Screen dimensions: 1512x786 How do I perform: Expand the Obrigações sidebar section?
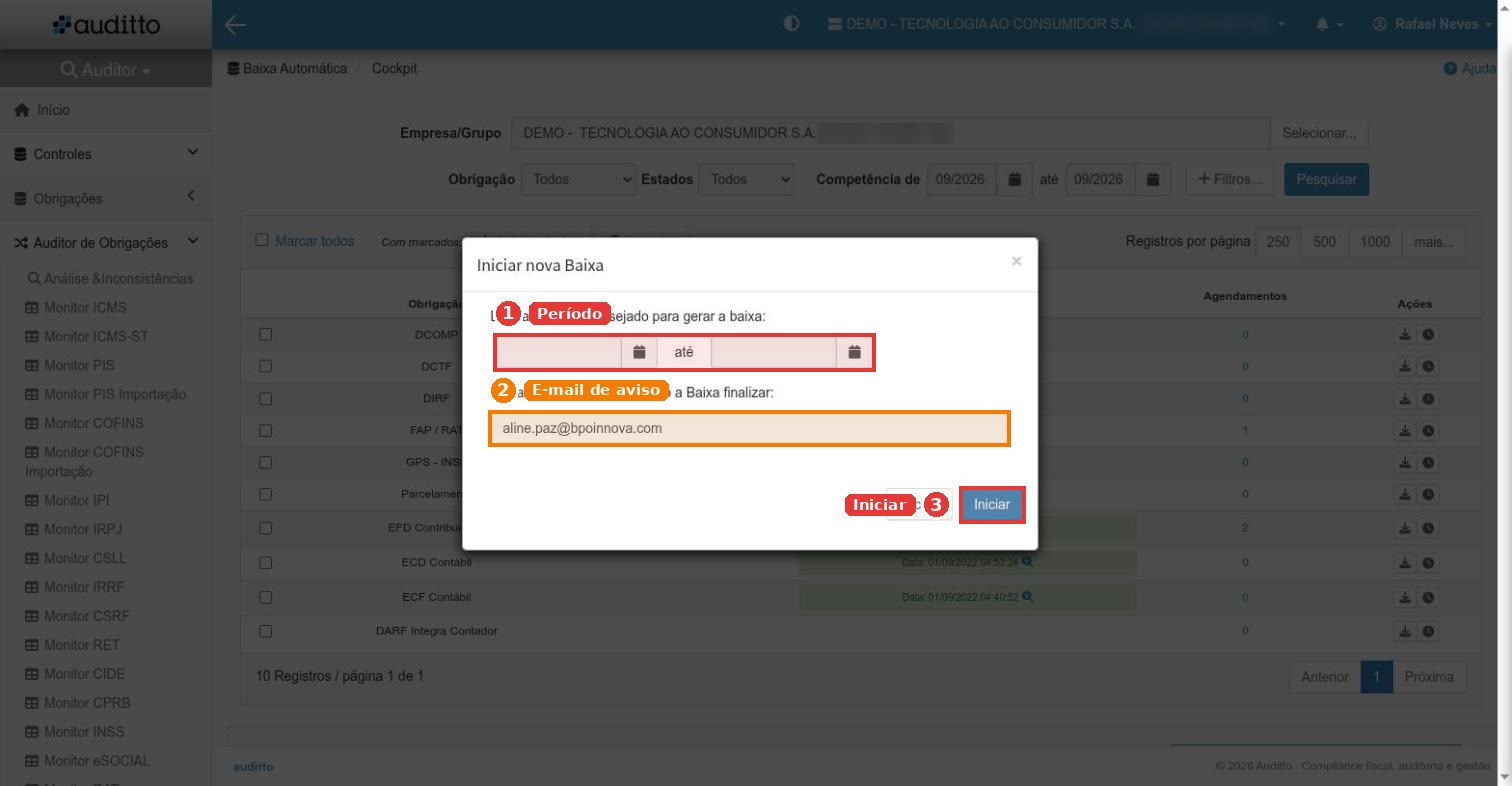106,198
